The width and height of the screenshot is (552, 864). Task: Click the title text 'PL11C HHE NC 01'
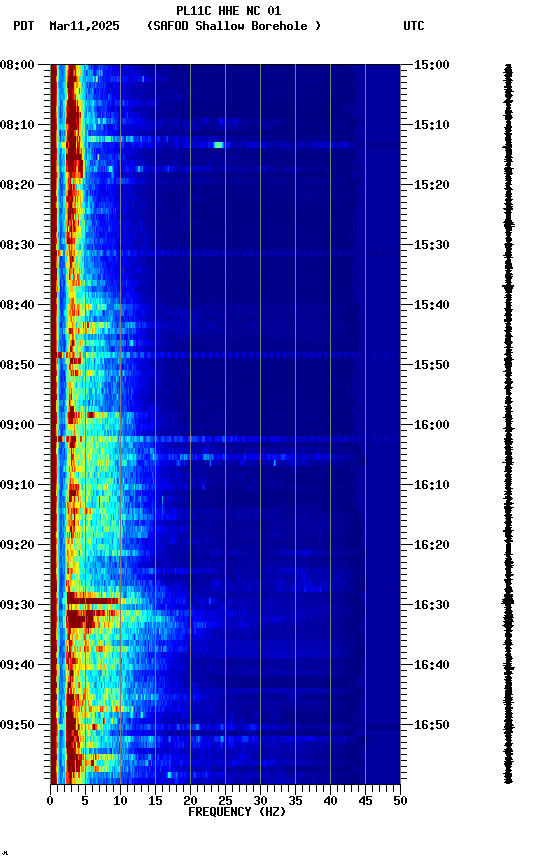coord(228,10)
